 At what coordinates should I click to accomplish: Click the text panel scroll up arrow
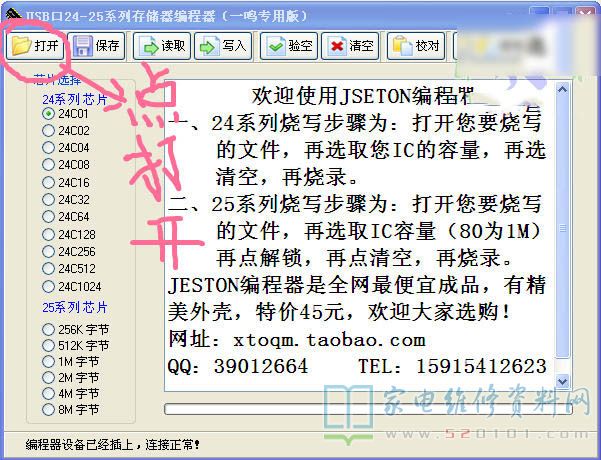[562, 90]
